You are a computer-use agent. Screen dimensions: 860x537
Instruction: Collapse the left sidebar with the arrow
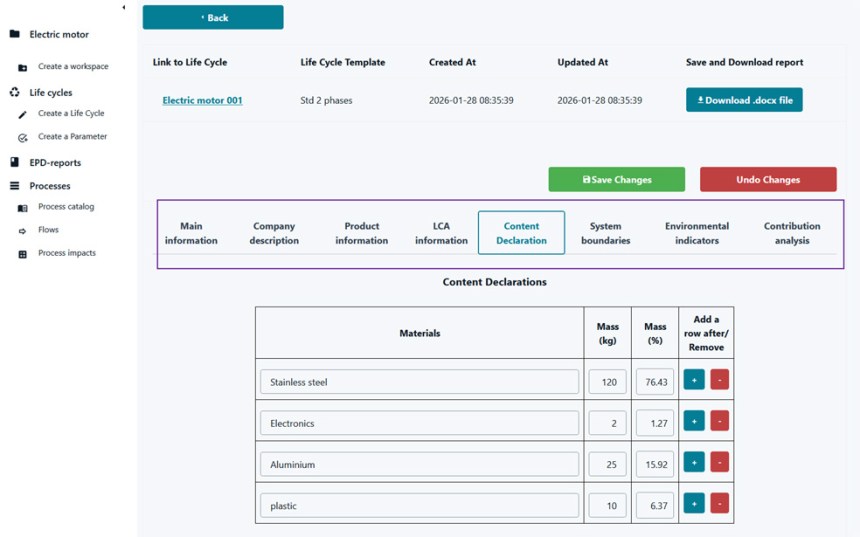pos(123,7)
